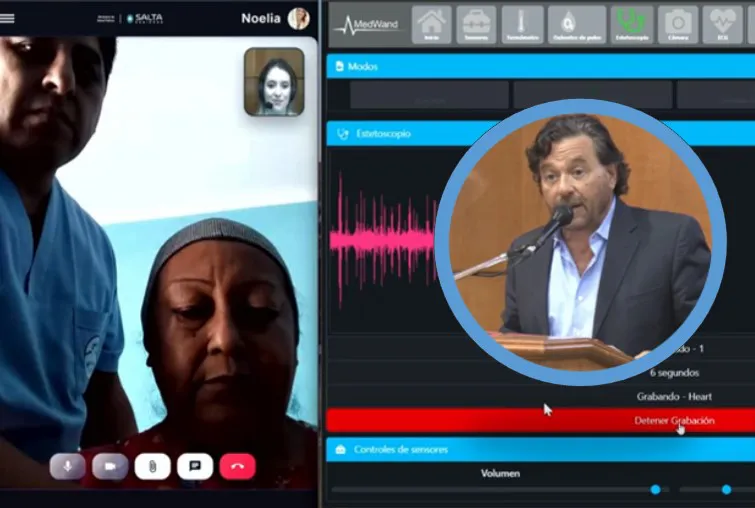Click the Volumen slider handle
This screenshot has width=755, height=508.
655,489
